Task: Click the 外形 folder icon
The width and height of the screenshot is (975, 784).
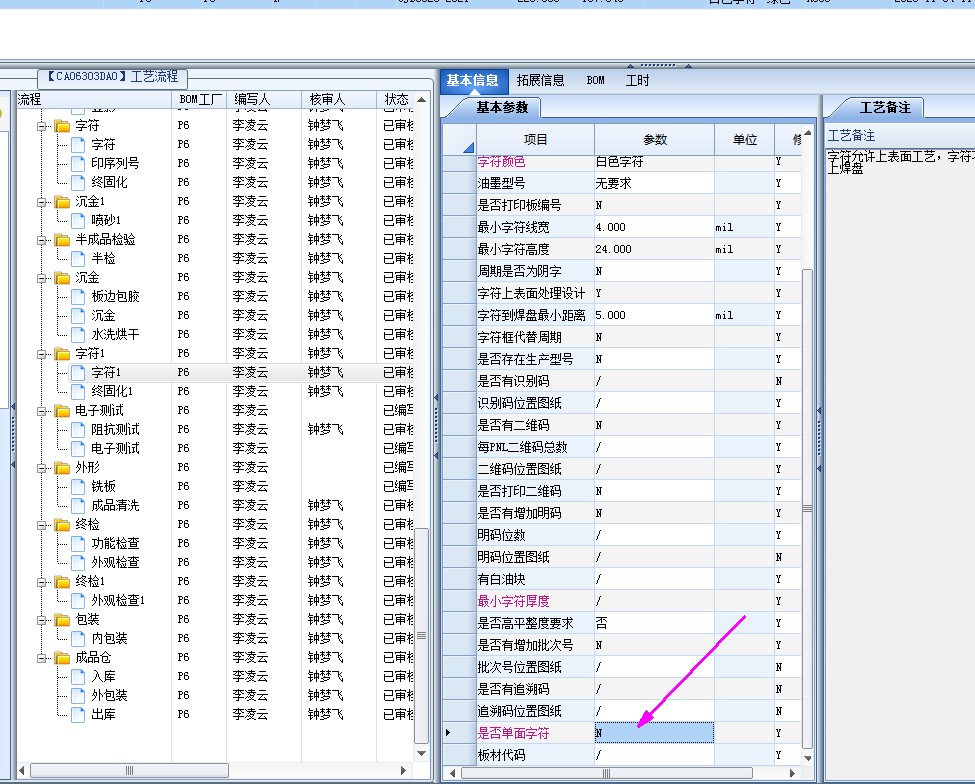Action: click(x=62, y=468)
